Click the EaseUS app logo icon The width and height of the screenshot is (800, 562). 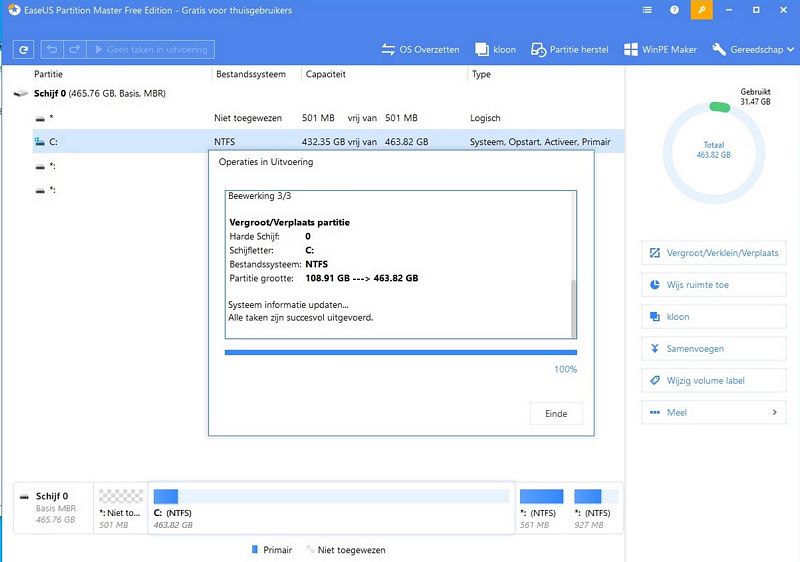tap(14, 10)
